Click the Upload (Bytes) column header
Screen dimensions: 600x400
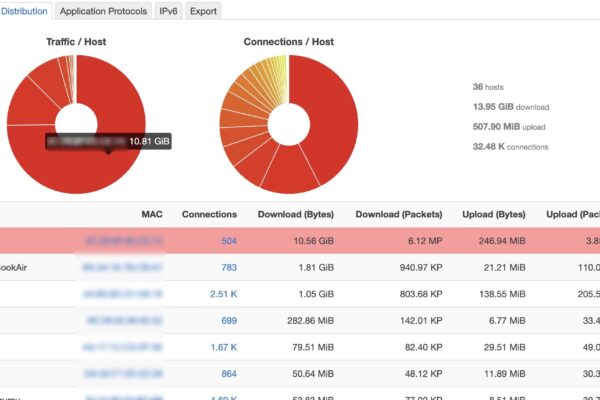click(497, 214)
